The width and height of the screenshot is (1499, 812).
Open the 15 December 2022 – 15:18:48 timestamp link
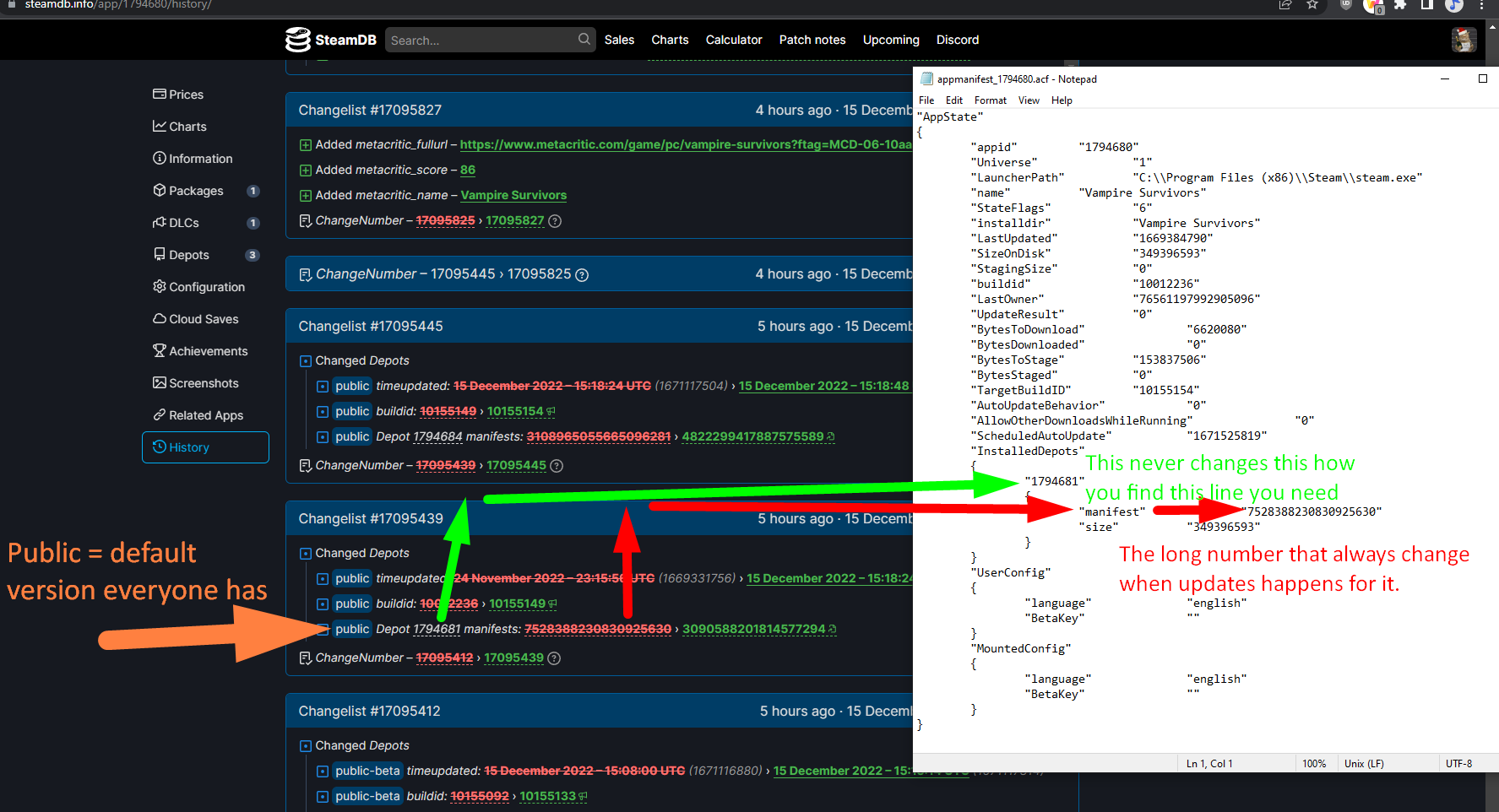coord(824,387)
